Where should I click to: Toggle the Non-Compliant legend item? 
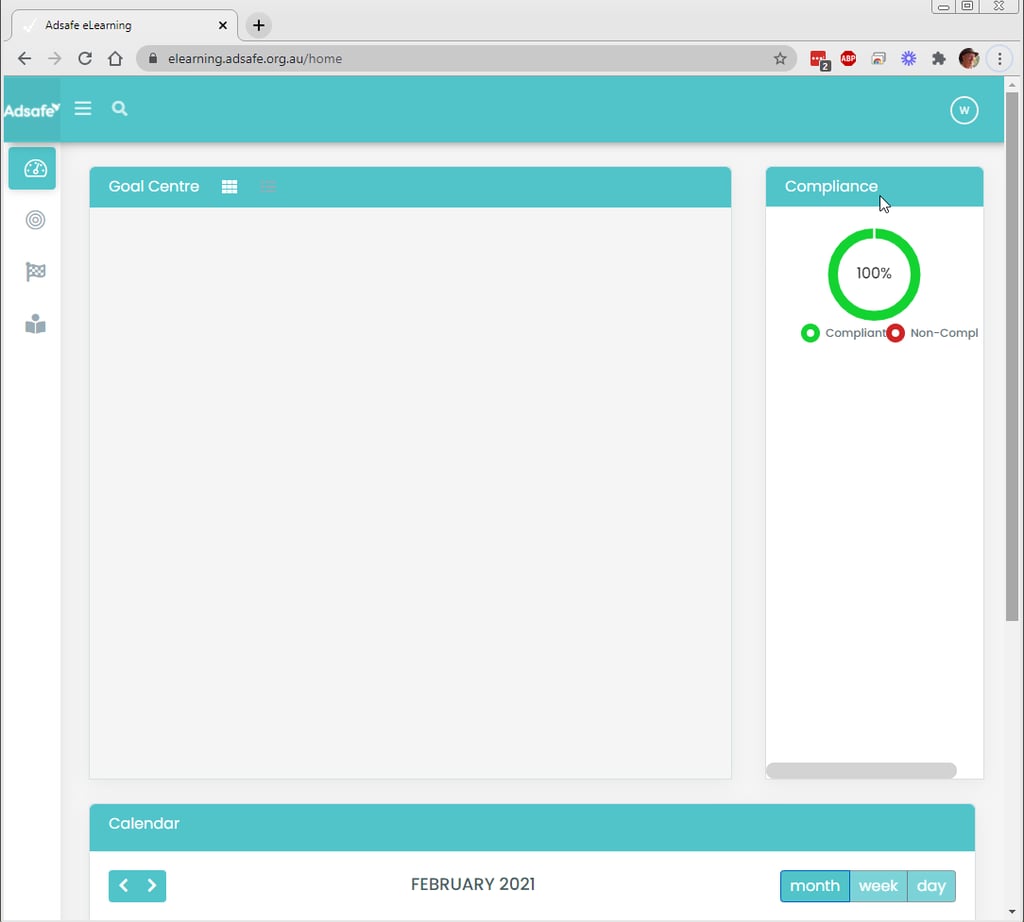(x=933, y=333)
